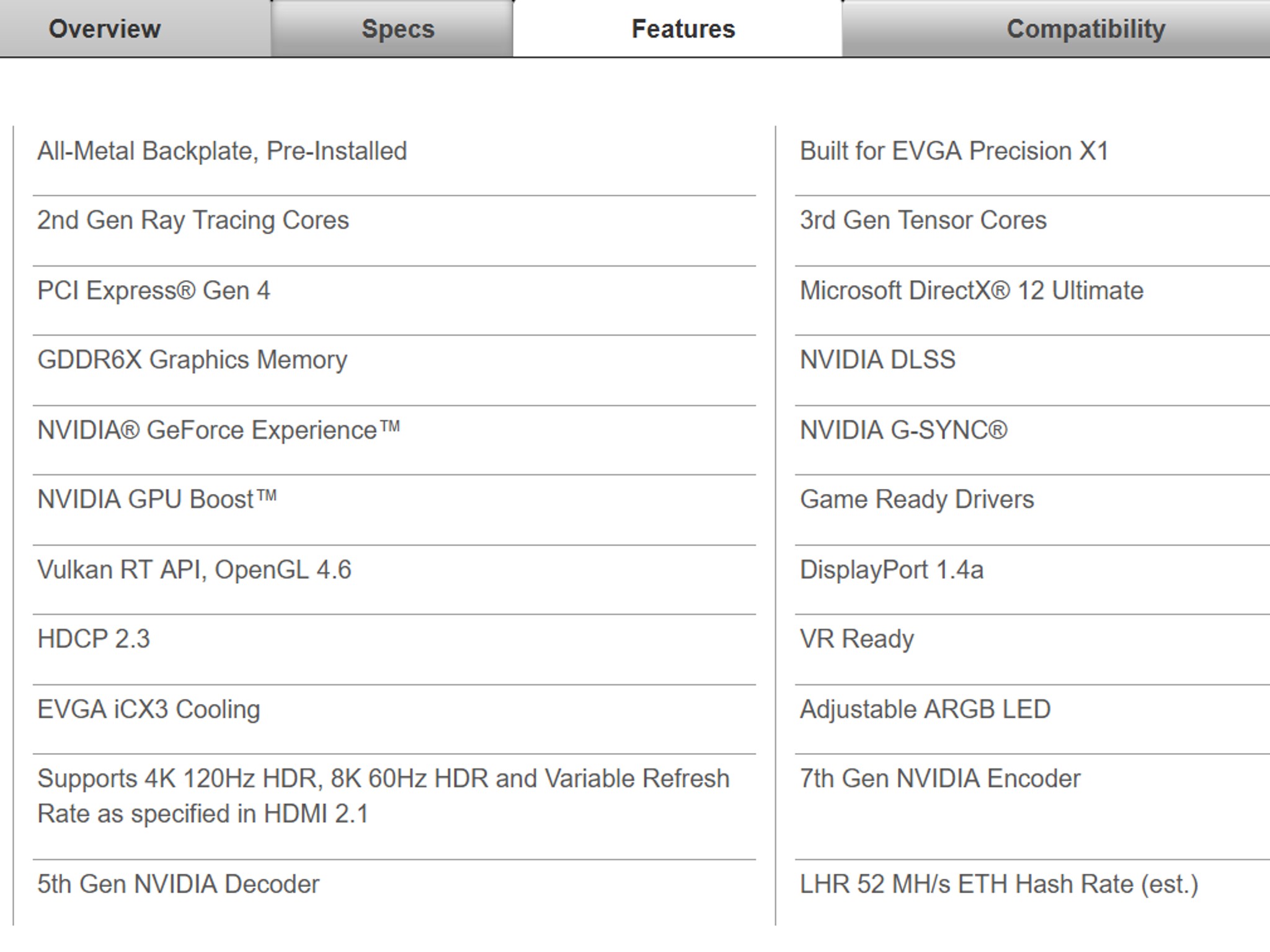Image resolution: width=1270 pixels, height=952 pixels.
Task: Open the Specs tab
Action: tap(398, 29)
